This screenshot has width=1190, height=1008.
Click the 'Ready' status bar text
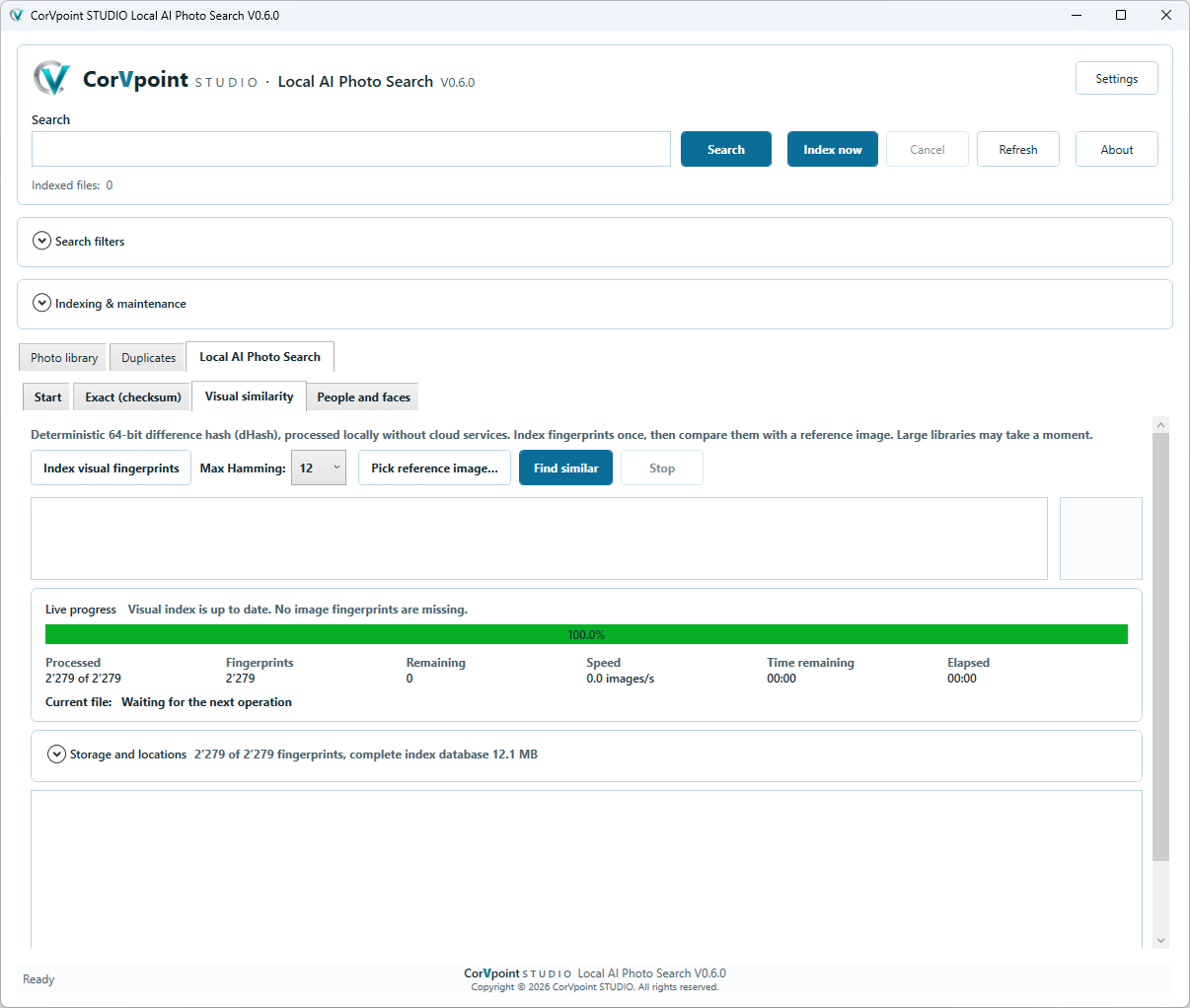point(38,979)
